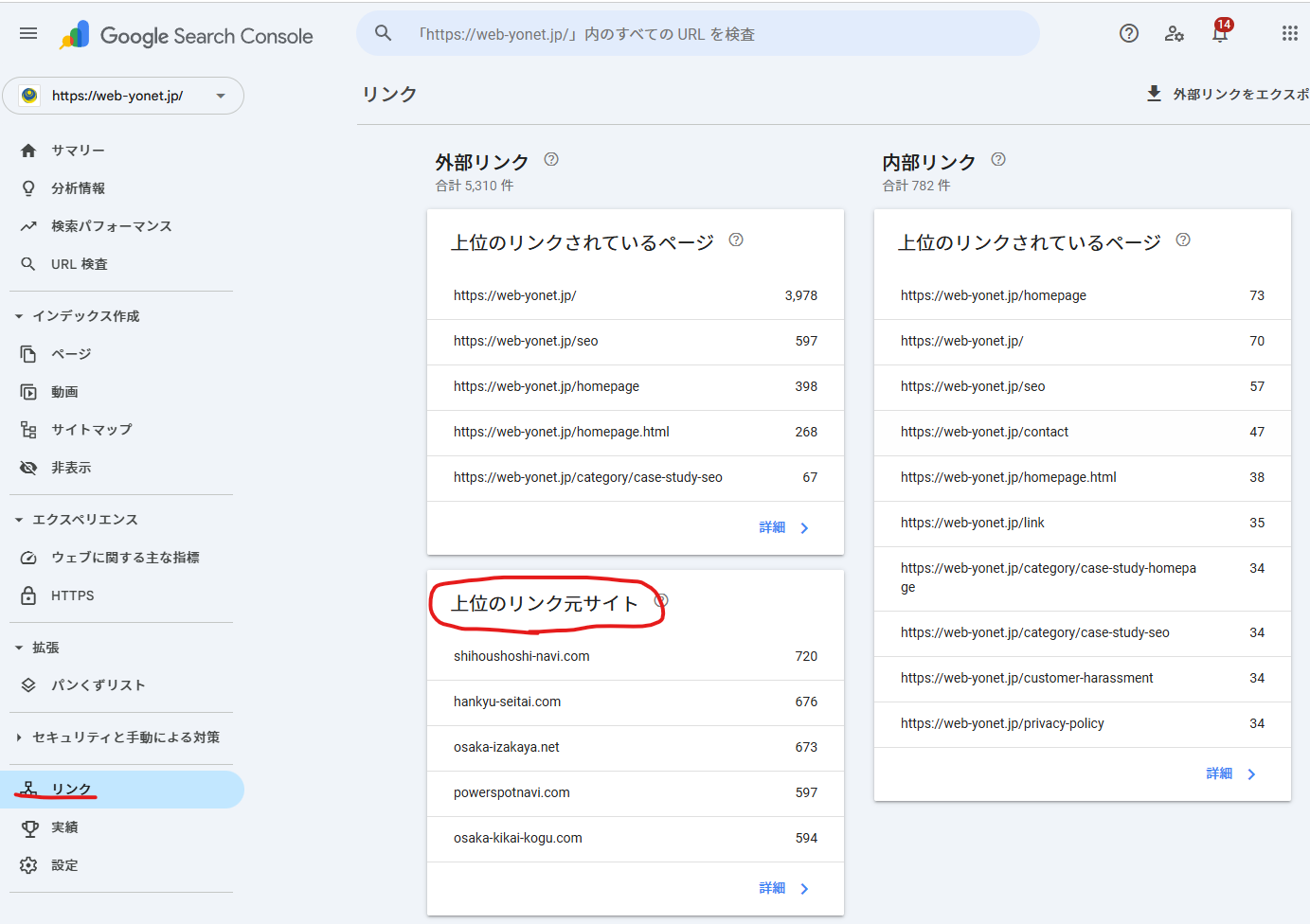Open the Google apps grid icon
Screen dimensions: 1310x924
[1289, 34]
